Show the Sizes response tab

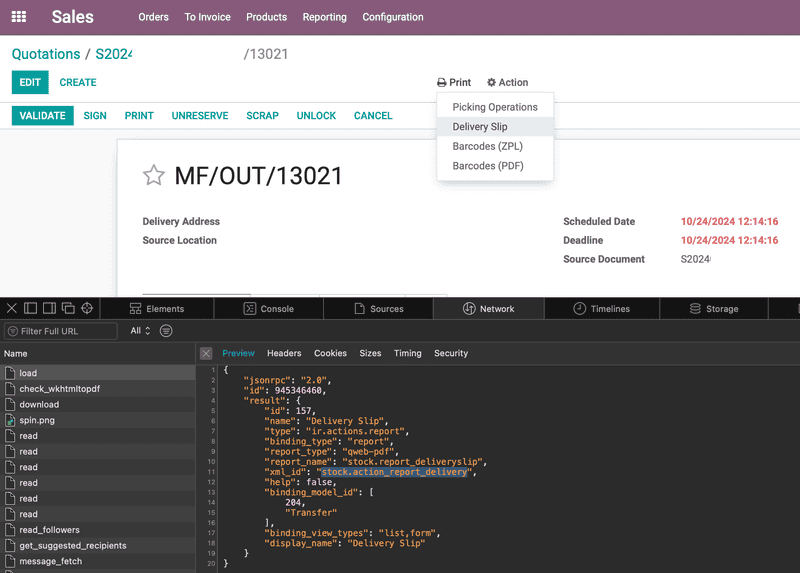[370, 353]
